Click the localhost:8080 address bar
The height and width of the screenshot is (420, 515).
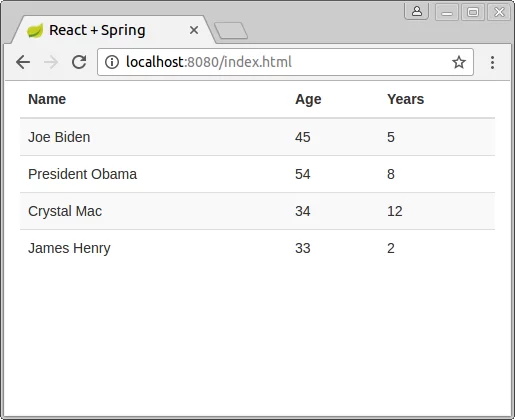(285, 62)
